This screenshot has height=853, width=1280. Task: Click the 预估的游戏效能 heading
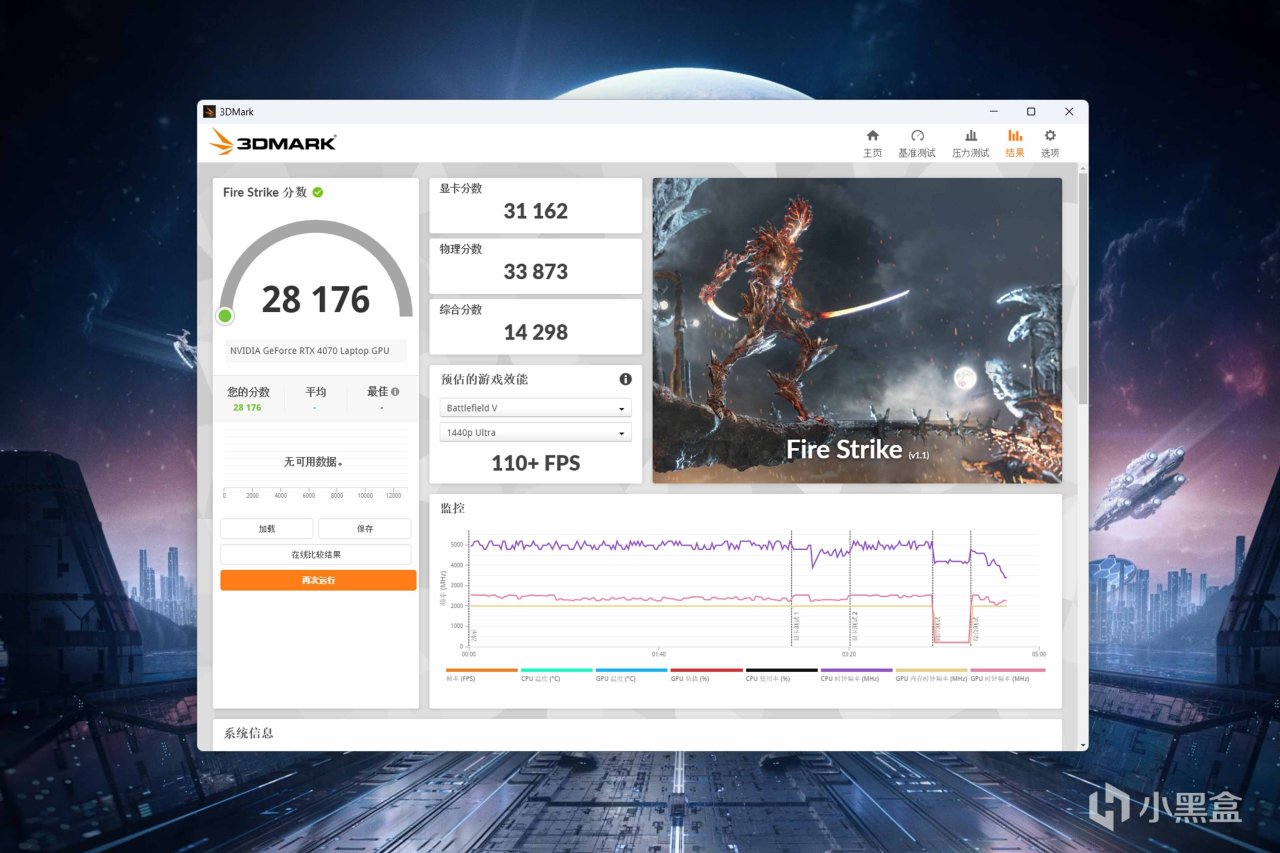pos(484,379)
